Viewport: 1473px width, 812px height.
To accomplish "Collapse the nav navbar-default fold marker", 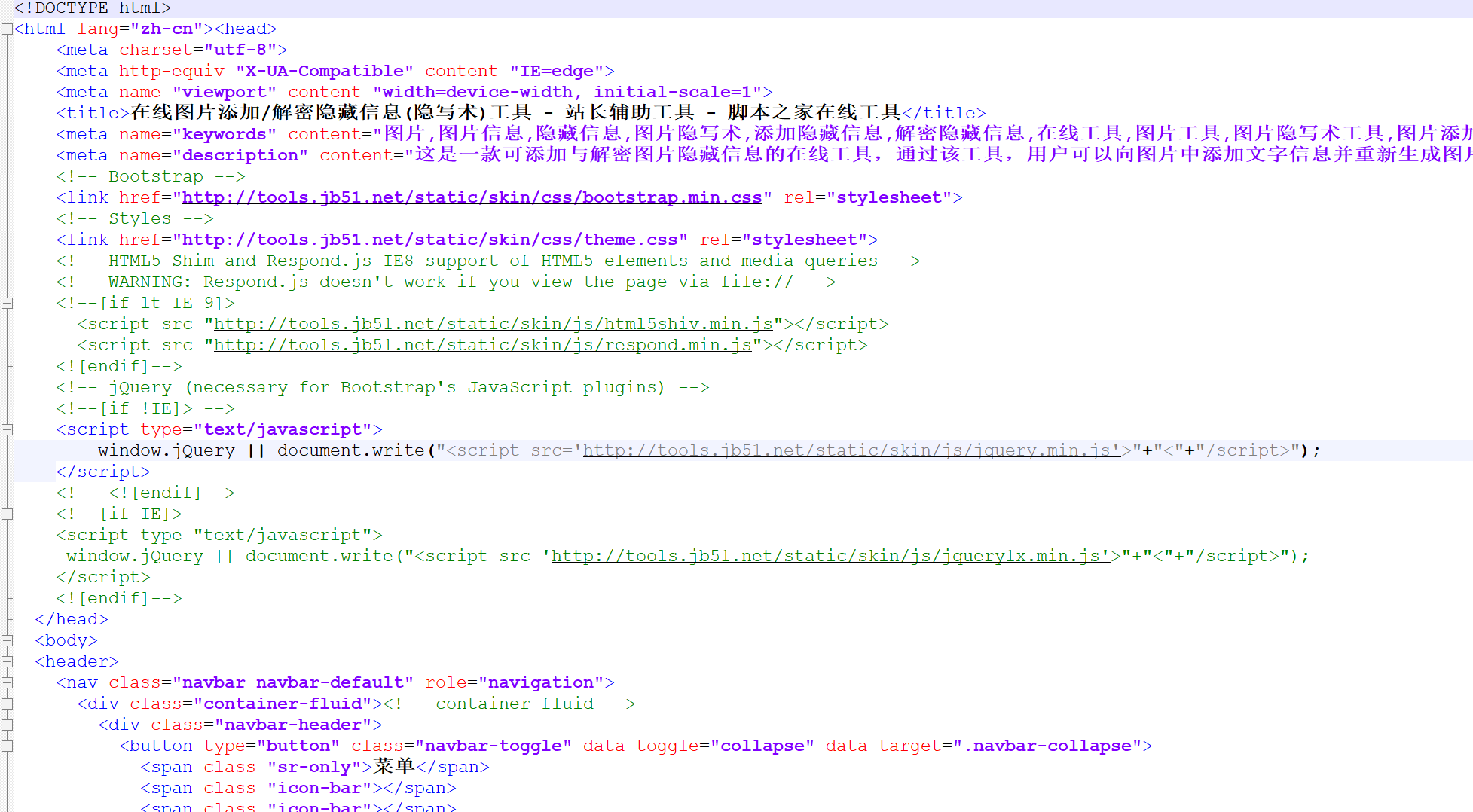I will (7, 683).
